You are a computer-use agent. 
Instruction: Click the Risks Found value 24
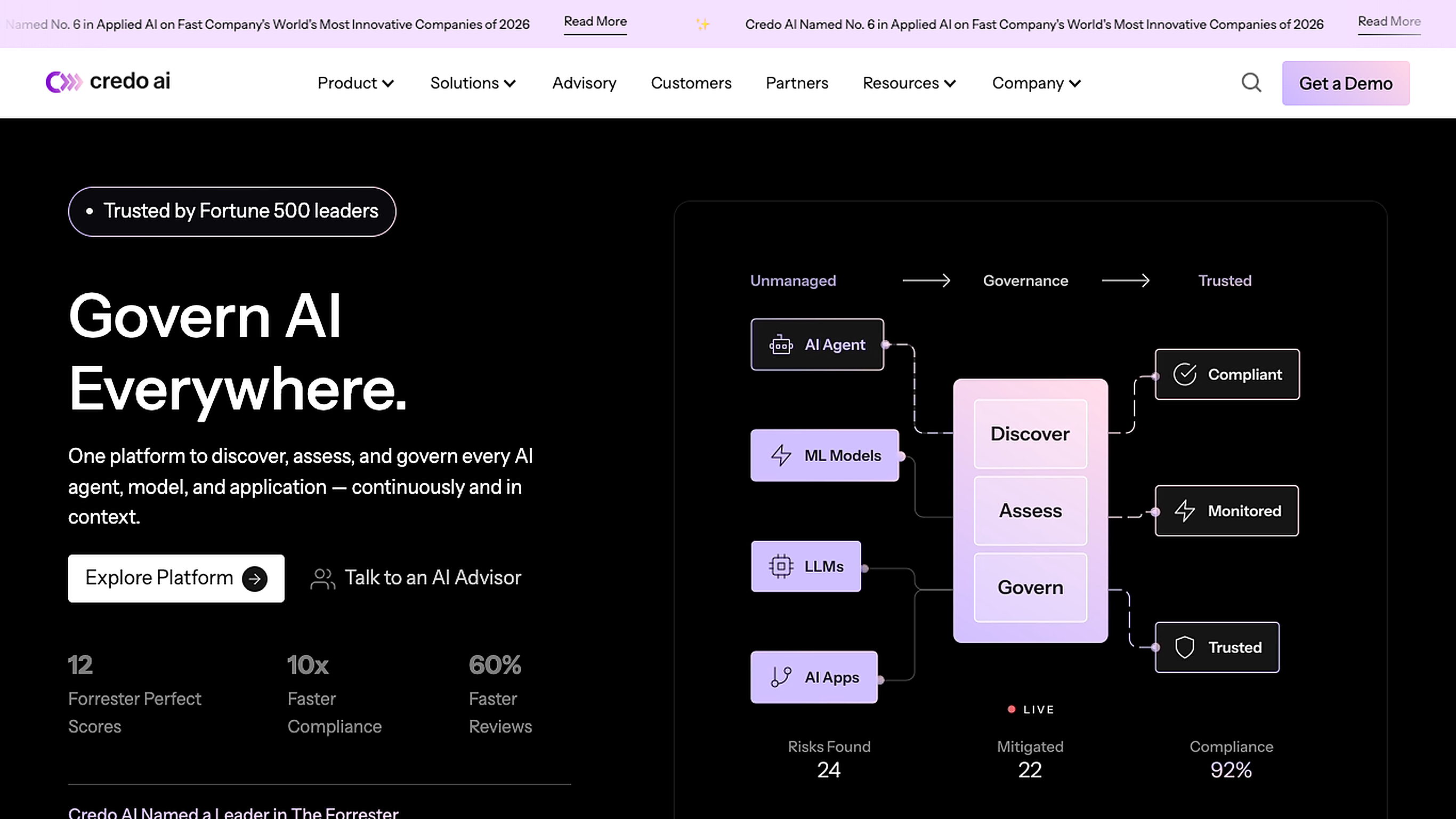pyautogui.click(x=829, y=770)
